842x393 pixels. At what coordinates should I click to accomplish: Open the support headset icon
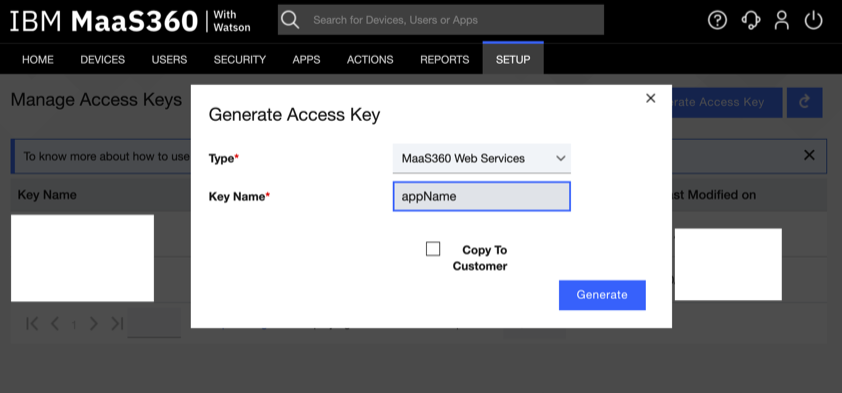tap(750, 20)
